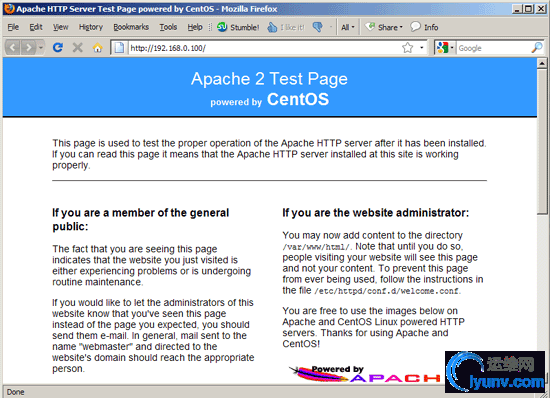
Task: Go to the Home page icon
Action: pos(98,47)
